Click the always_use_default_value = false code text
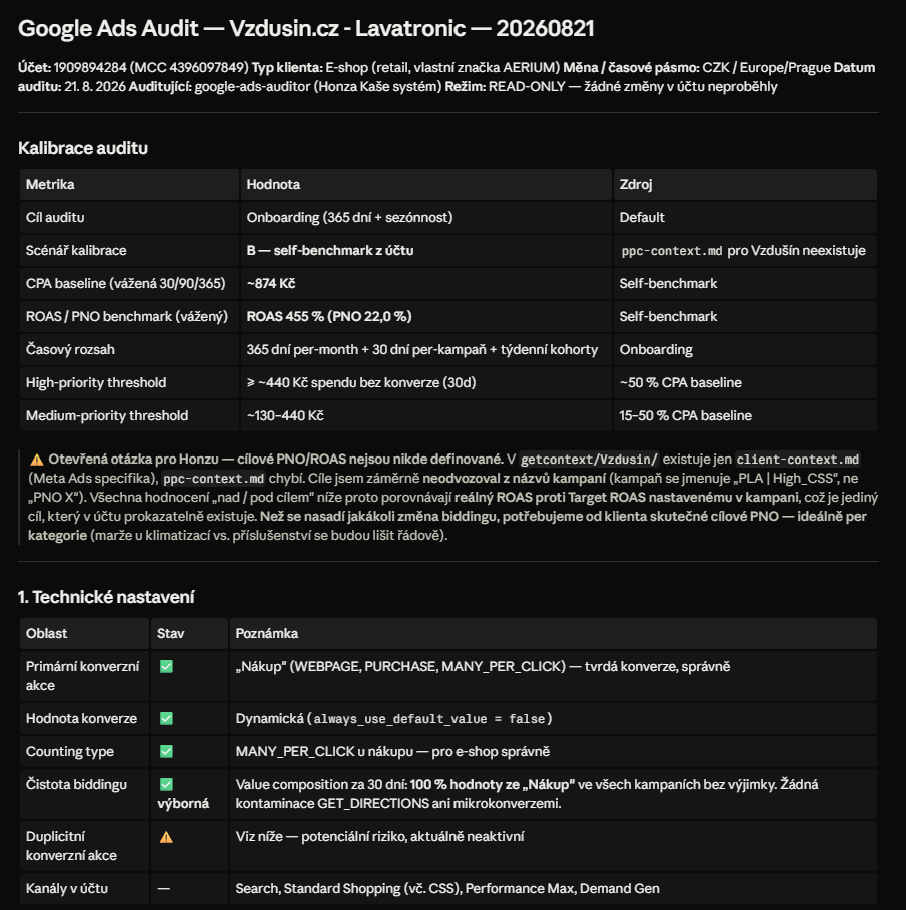 click(430, 719)
